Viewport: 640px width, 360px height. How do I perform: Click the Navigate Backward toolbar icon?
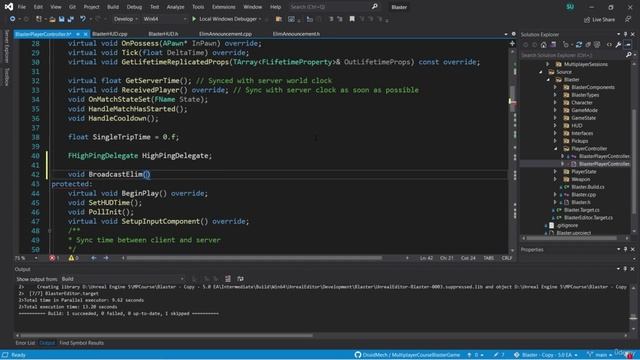point(12,19)
